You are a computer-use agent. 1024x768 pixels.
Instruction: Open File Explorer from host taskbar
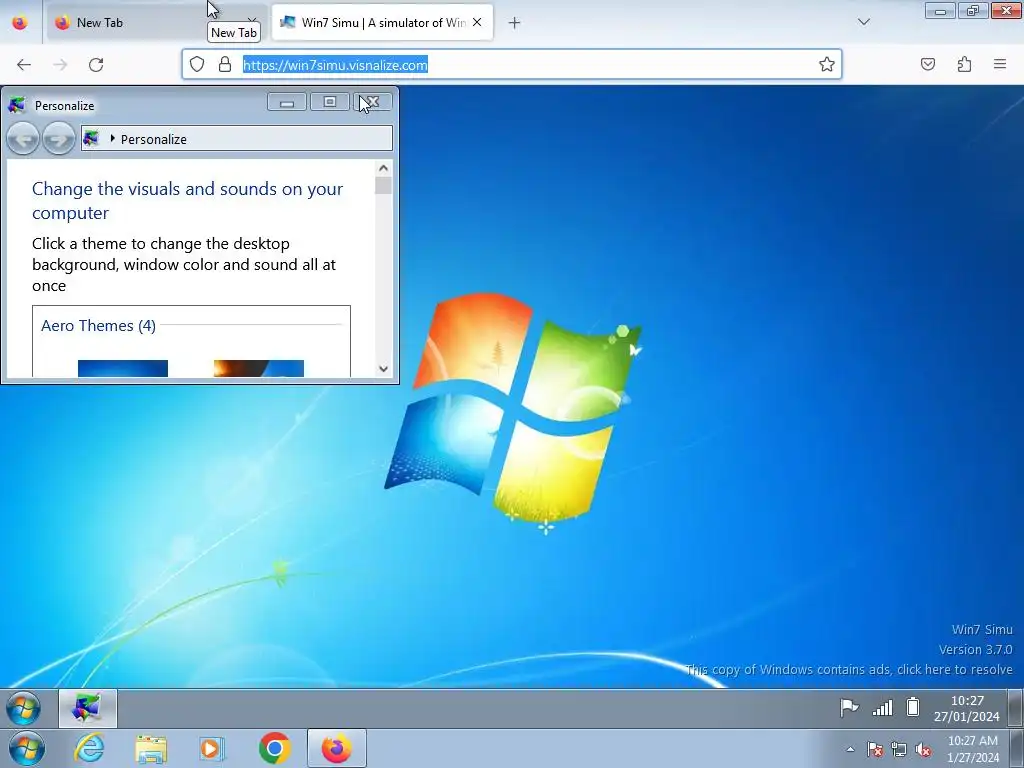[151, 748]
